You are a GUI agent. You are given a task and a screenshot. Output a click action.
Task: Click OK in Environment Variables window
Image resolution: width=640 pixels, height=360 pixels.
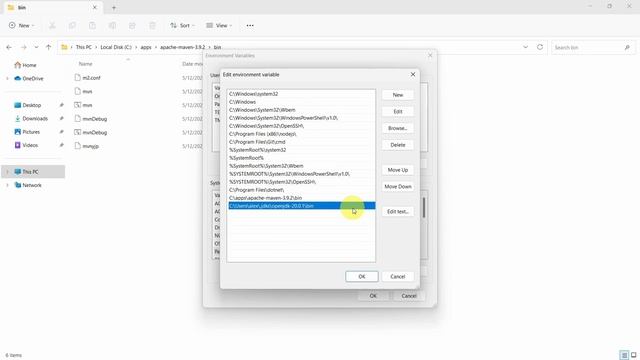click(x=373, y=296)
